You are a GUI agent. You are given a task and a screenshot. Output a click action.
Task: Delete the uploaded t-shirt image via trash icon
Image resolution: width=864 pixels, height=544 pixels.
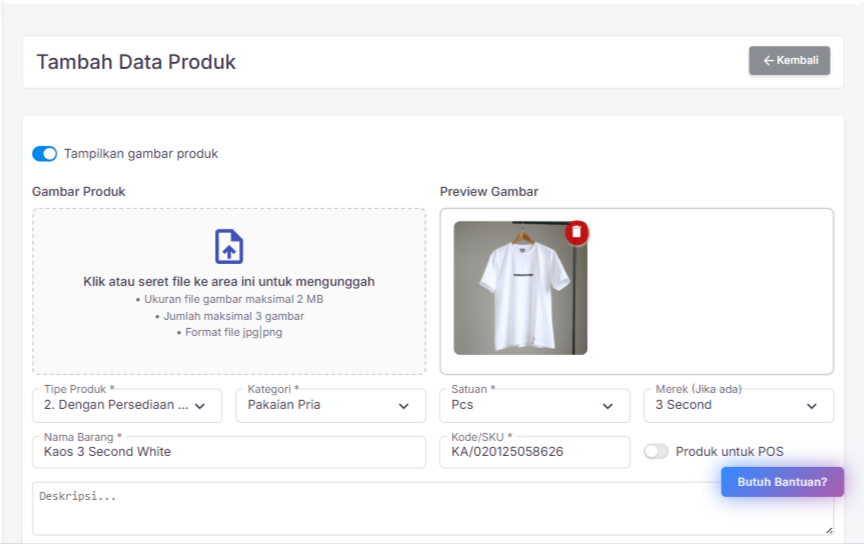tap(576, 232)
